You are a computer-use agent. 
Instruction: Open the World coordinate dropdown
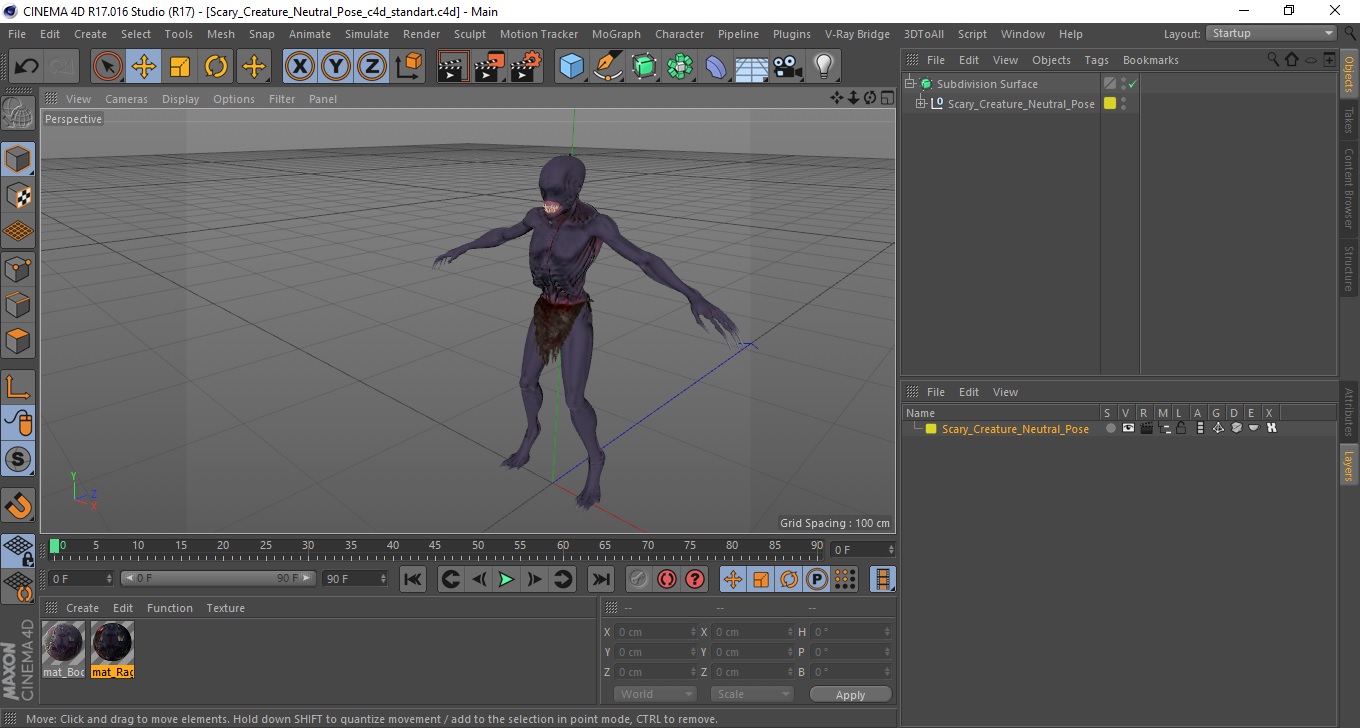655,694
